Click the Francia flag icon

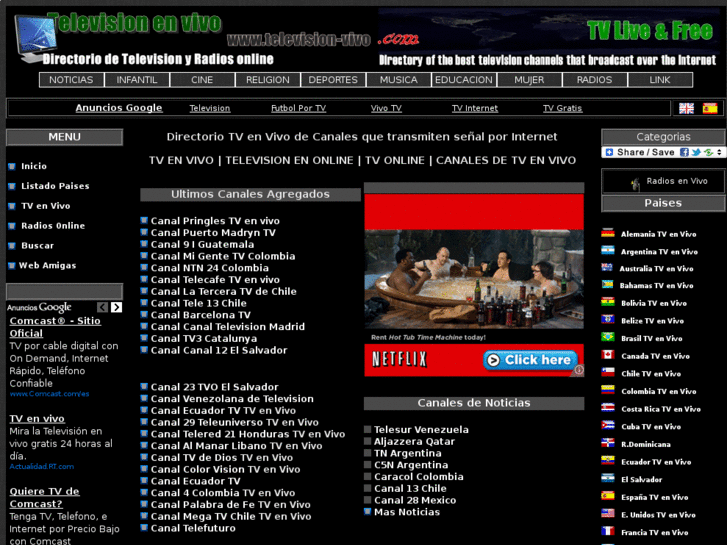pyautogui.click(x=608, y=532)
